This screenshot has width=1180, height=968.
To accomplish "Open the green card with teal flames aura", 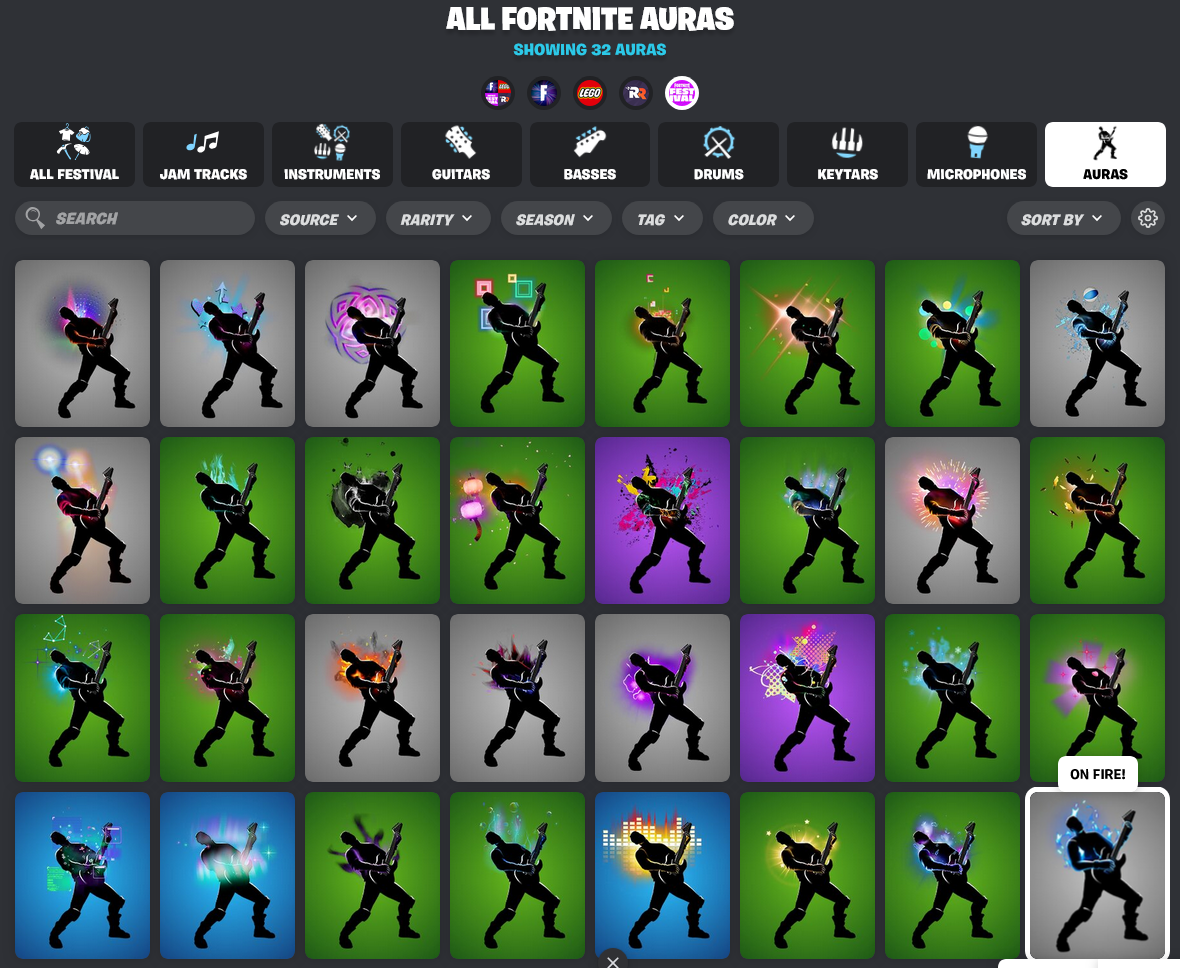I will (x=227, y=520).
